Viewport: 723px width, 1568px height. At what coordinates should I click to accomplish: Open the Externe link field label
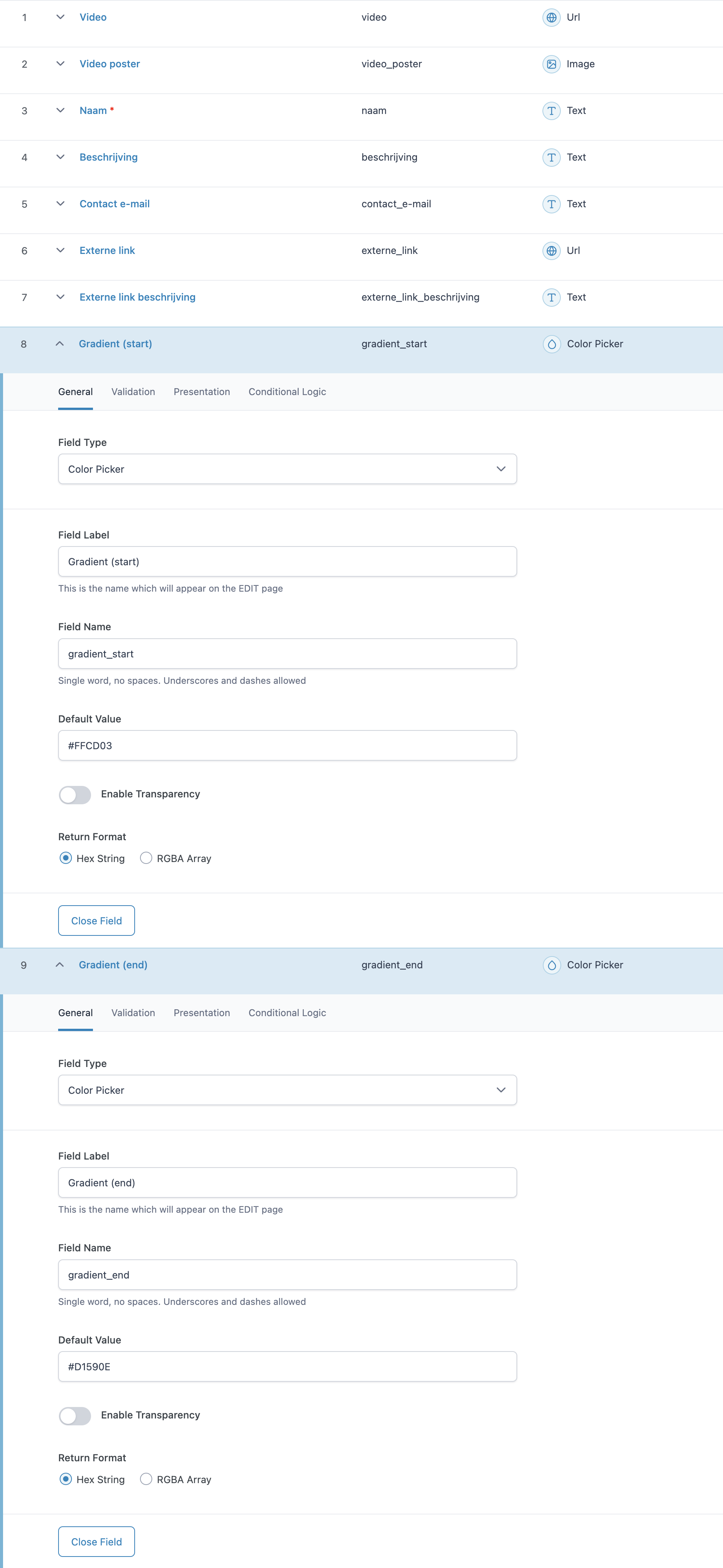point(107,250)
